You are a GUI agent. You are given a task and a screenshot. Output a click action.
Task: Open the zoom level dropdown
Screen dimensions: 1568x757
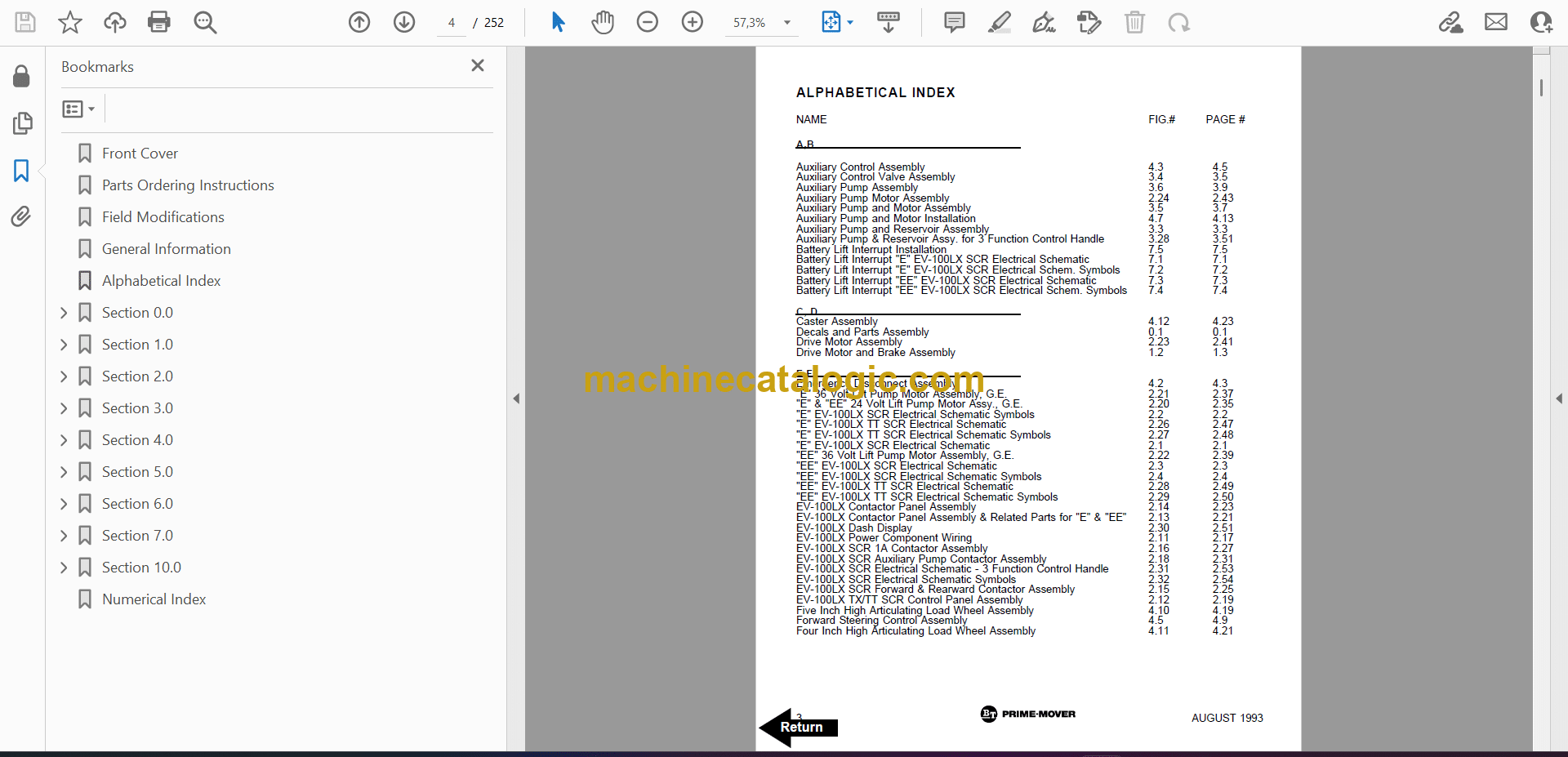[787, 23]
